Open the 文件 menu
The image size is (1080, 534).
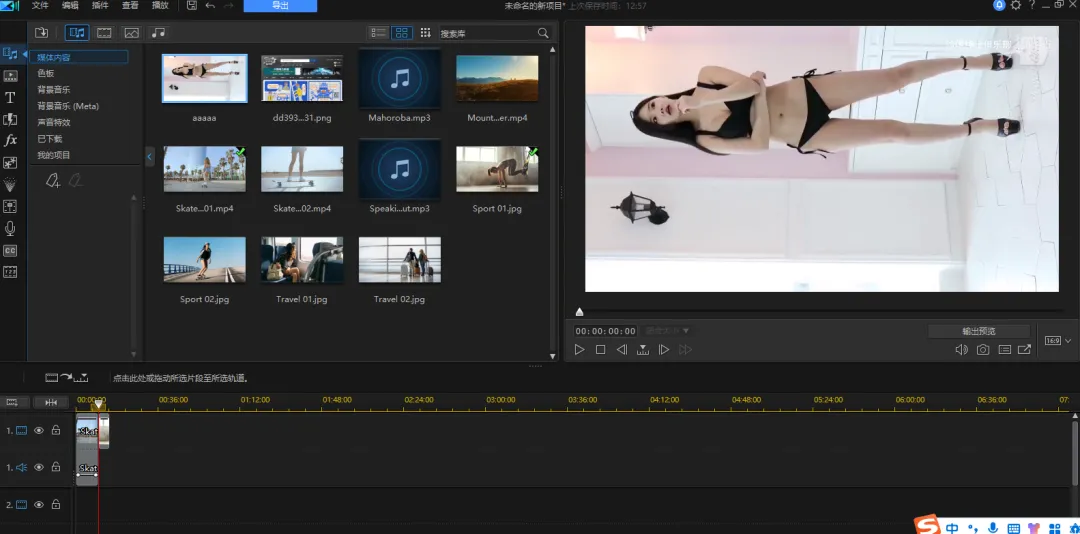(x=40, y=6)
